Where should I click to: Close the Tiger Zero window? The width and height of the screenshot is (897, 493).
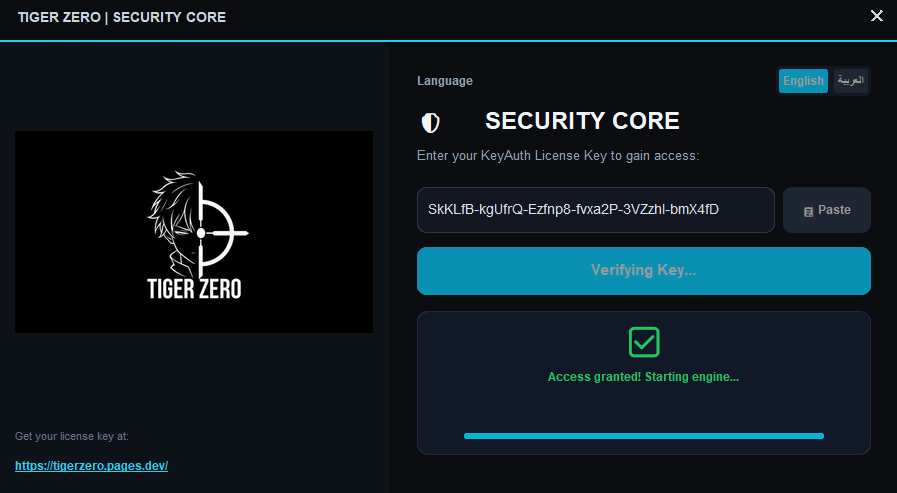876,16
